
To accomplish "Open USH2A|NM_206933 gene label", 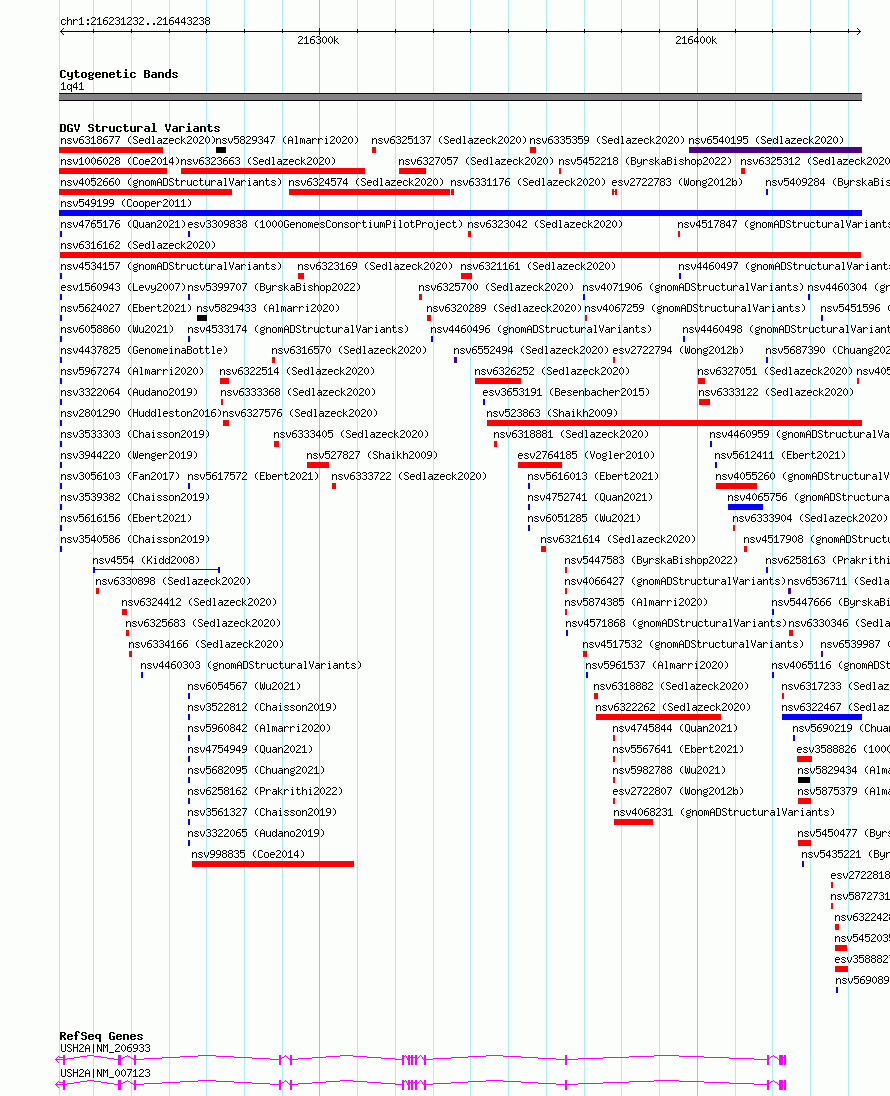I will 105,1048.
